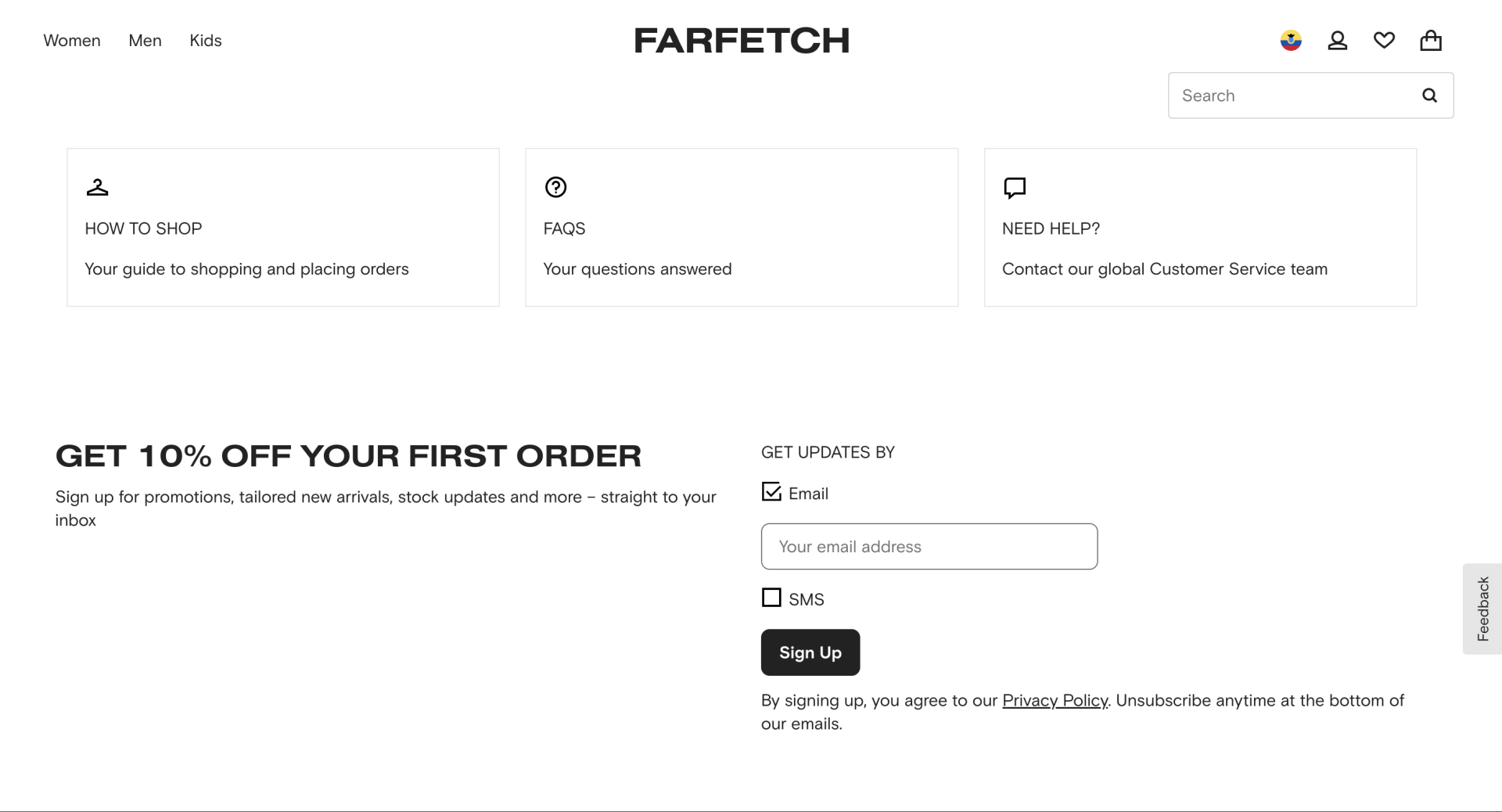The image size is (1502, 812).
Task: Open the Privacy Policy link
Action: (1055, 700)
